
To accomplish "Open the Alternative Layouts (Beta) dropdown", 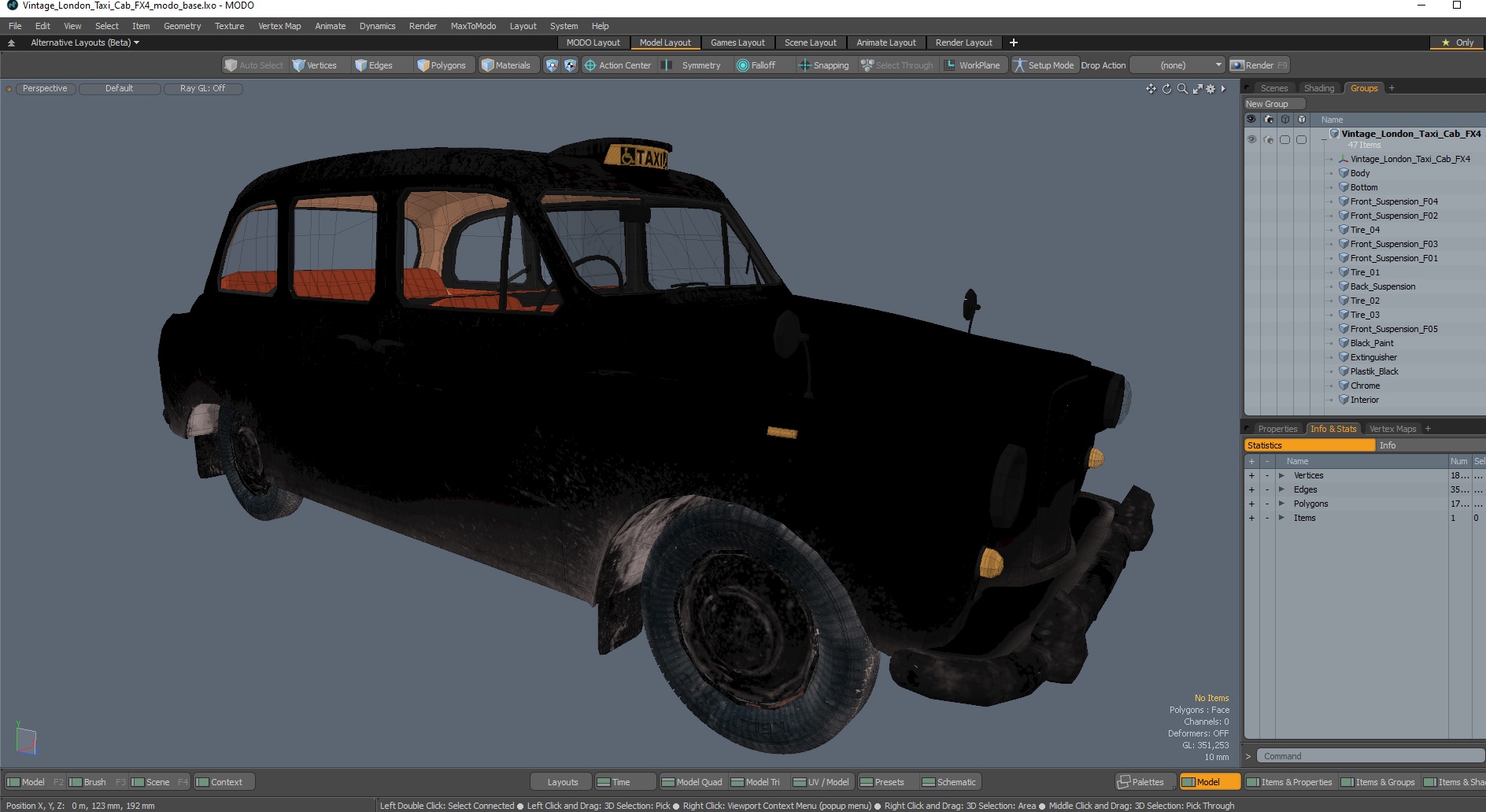I will tap(85, 42).
